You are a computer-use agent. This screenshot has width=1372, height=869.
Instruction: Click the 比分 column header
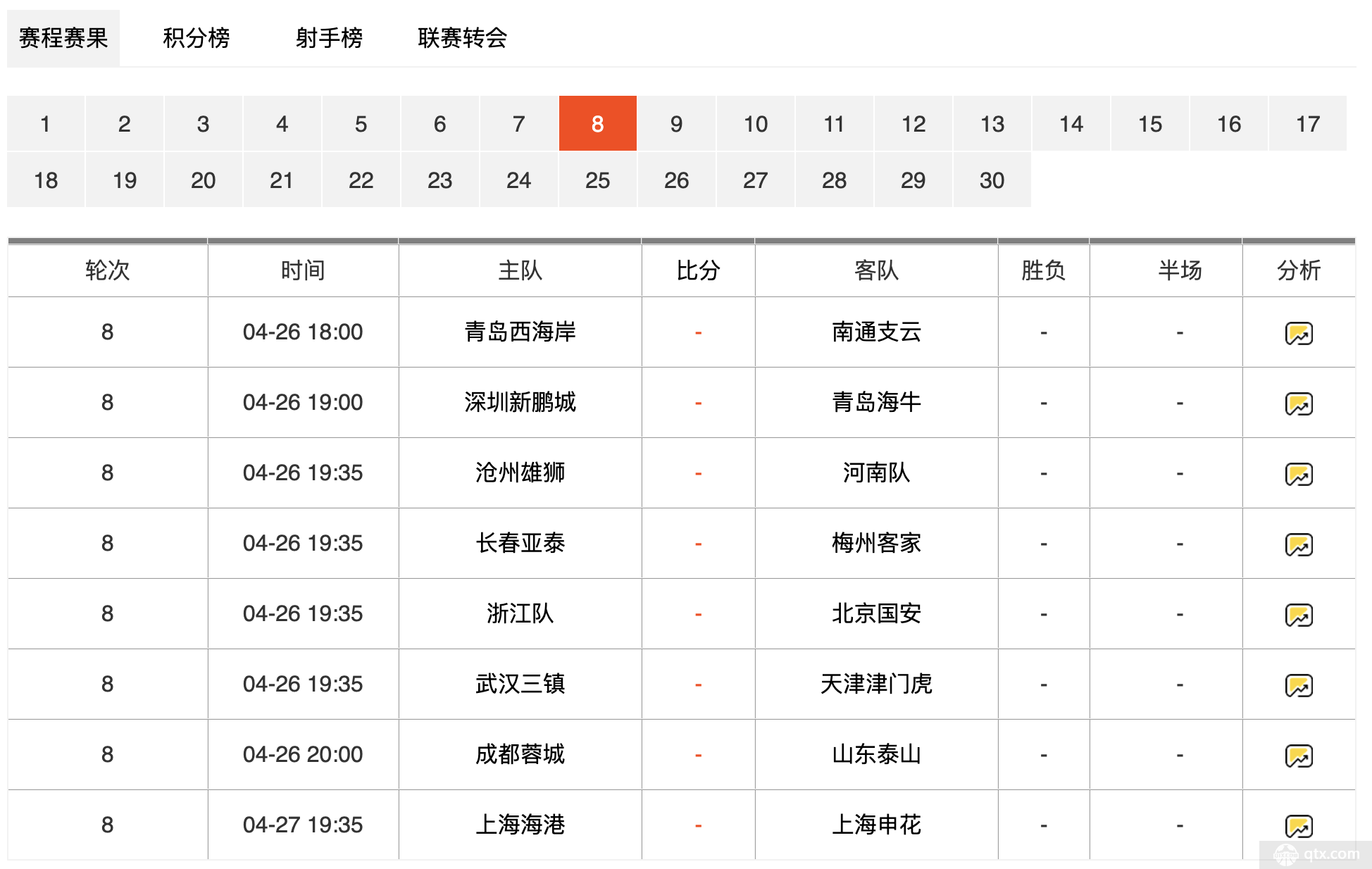pyautogui.click(x=698, y=270)
